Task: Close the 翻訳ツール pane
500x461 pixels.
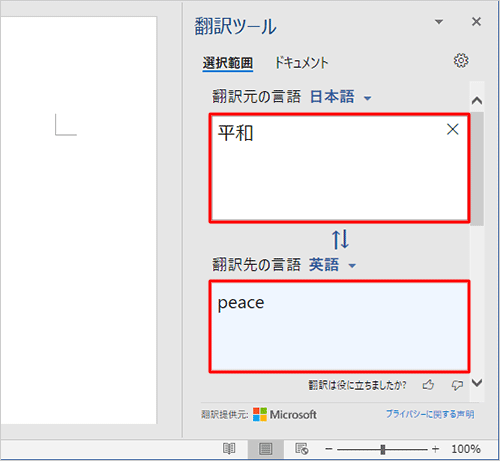Action: (476, 22)
